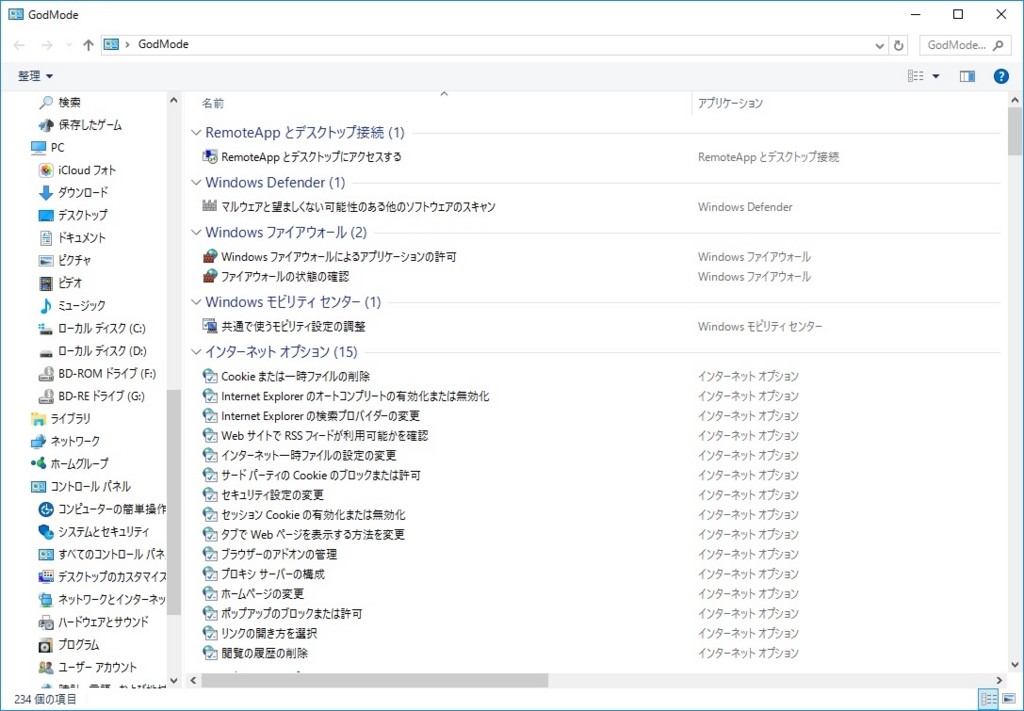This screenshot has height=711, width=1024.
Task: Open recent locations dropdown arrow
Action: (69, 45)
